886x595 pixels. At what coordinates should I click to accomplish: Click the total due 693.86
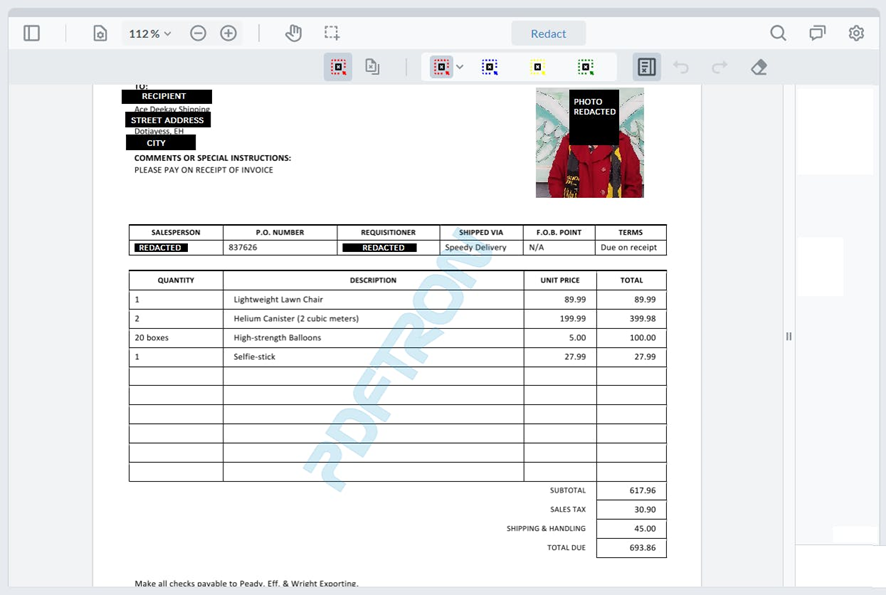[x=642, y=548]
